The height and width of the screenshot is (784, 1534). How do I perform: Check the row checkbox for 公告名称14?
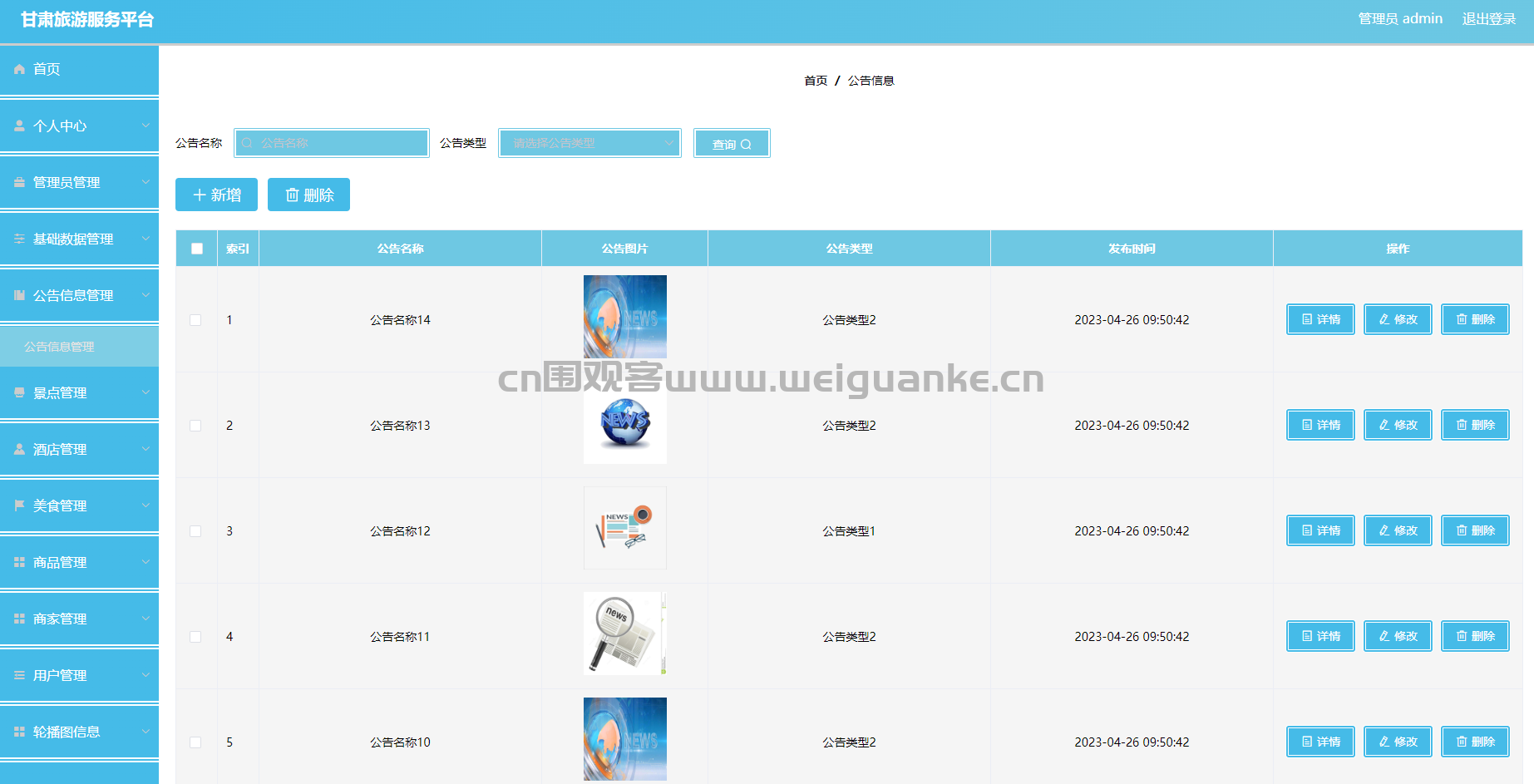point(195,320)
